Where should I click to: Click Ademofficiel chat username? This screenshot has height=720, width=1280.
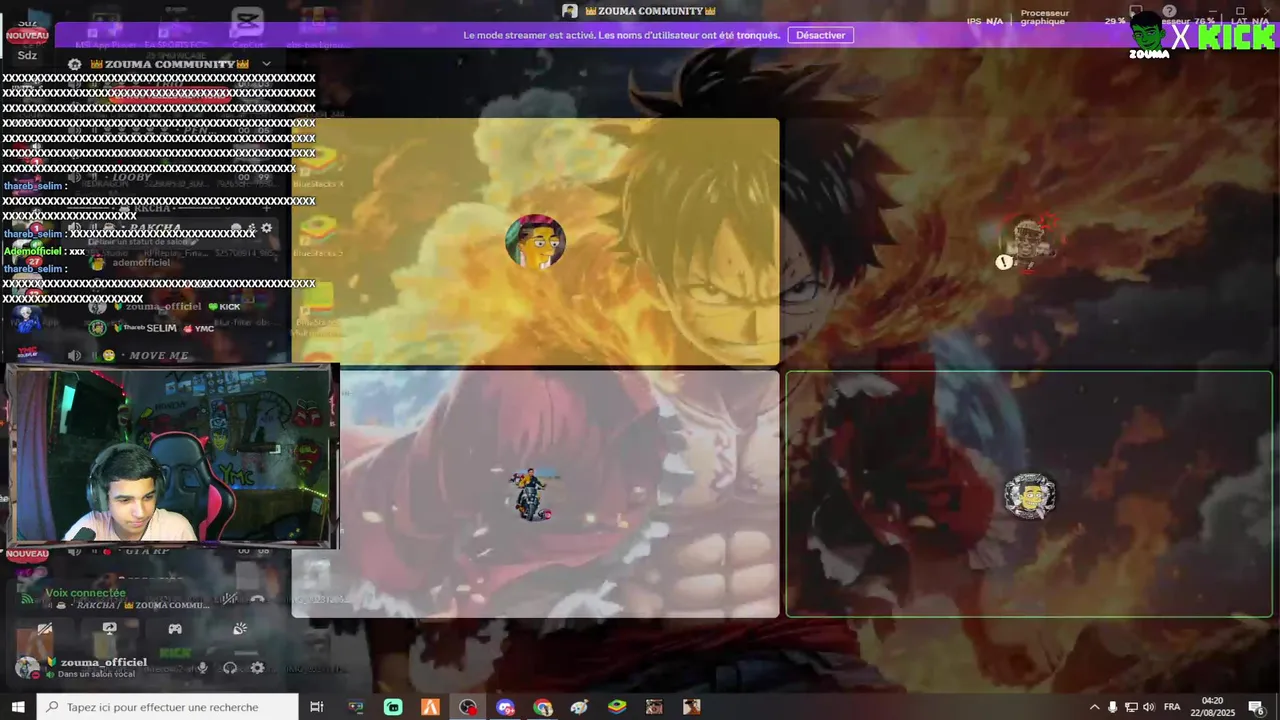(32, 251)
